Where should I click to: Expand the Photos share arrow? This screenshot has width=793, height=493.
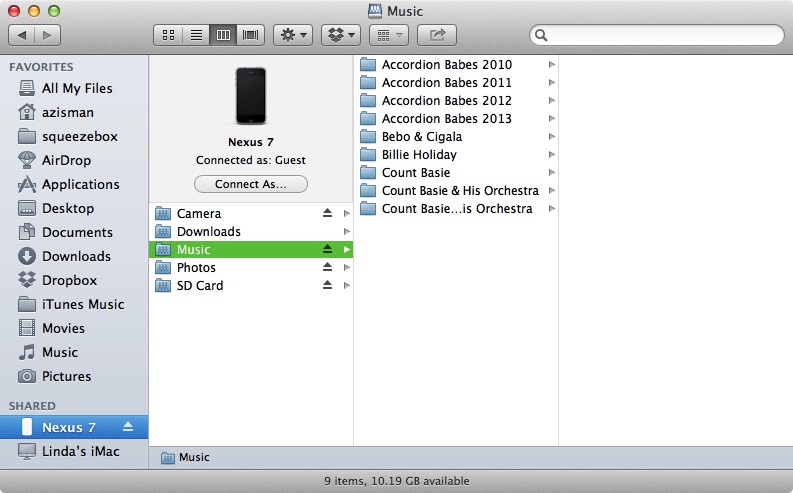[x=347, y=267]
